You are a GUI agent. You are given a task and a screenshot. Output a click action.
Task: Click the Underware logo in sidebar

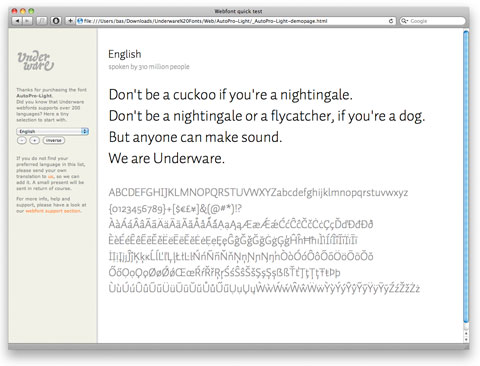(35, 61)
